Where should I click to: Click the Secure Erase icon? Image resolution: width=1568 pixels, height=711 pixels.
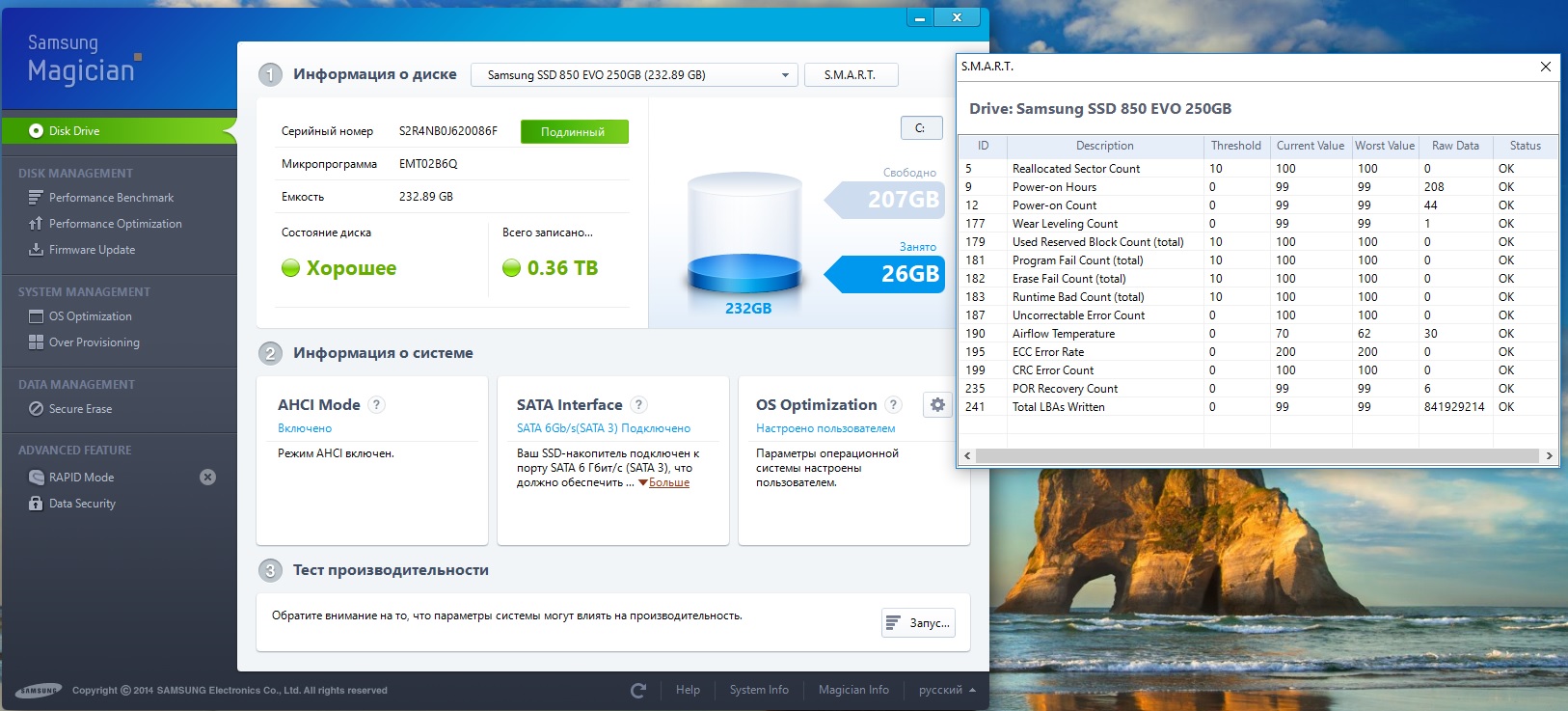(36, 409)
